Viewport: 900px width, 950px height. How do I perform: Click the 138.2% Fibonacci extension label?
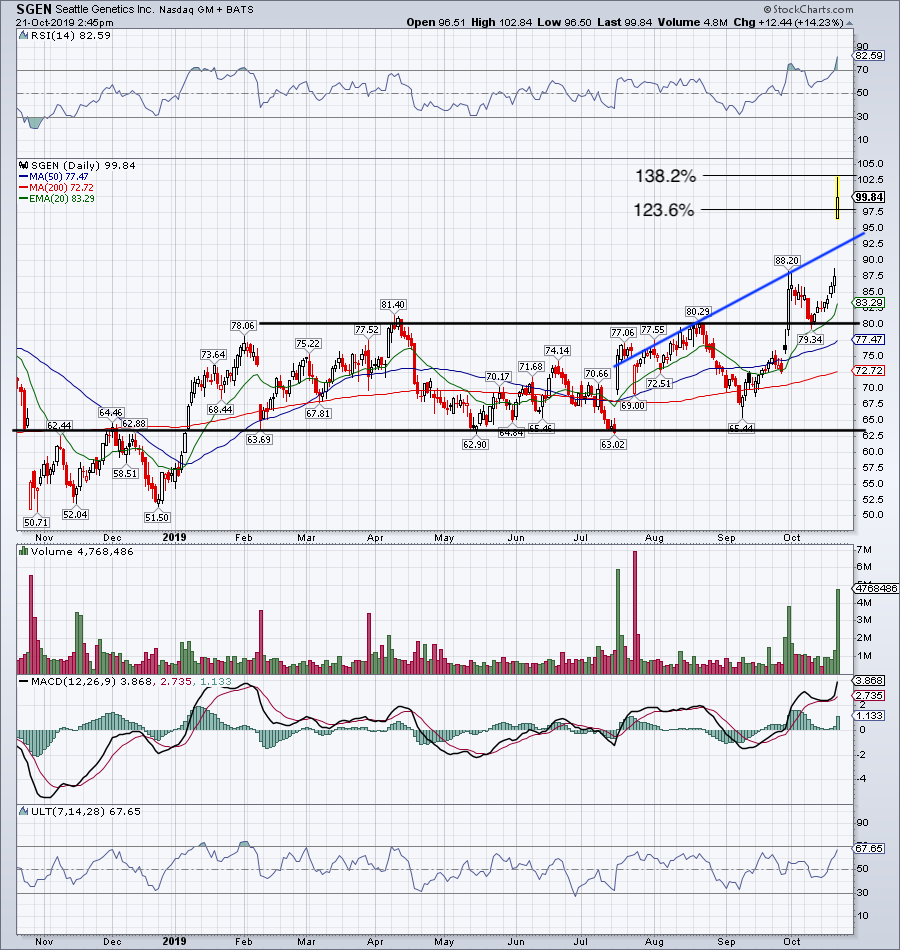coord(665,176)
